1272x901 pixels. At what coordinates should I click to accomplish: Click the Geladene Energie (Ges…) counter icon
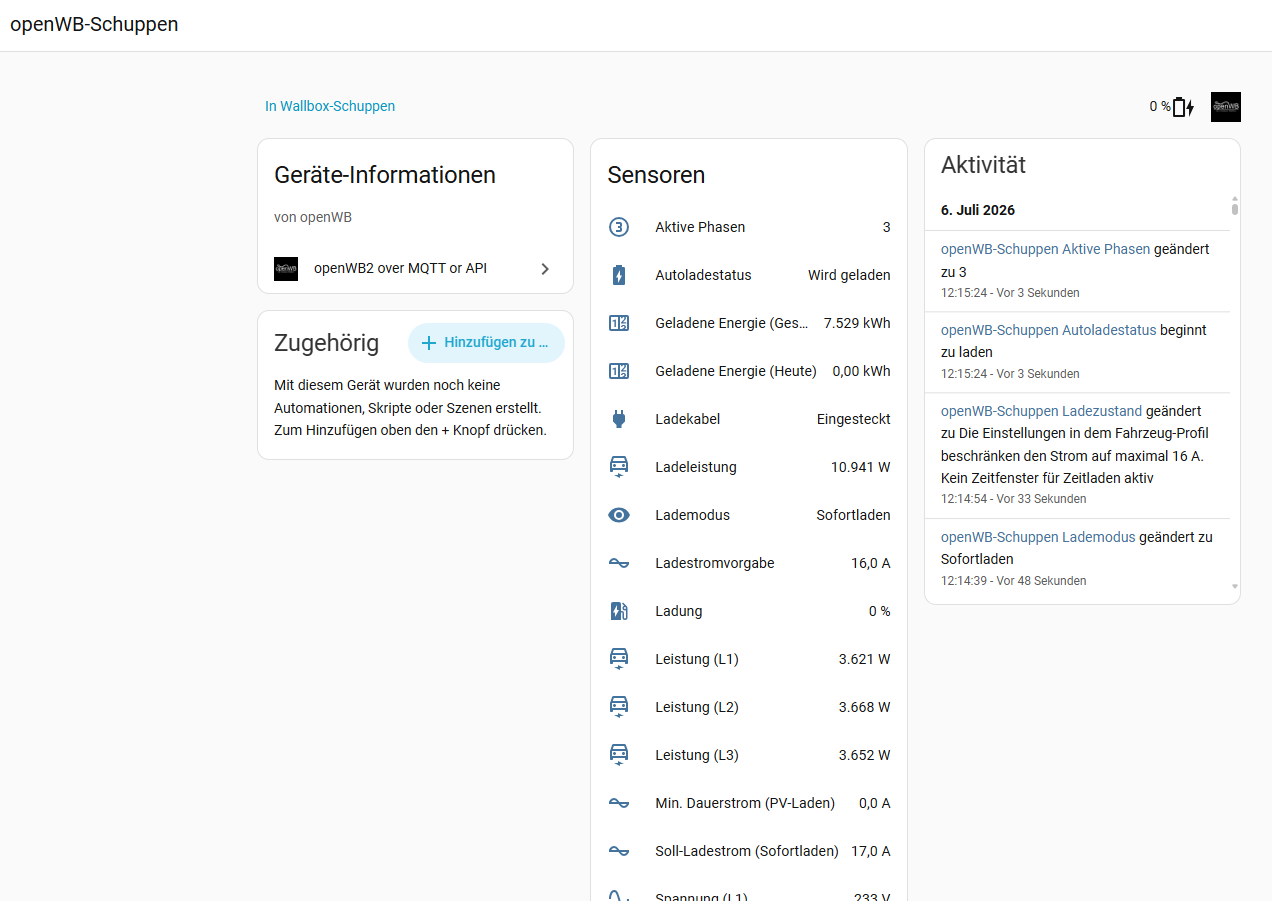pyautogui.click(x=619, y=323)
